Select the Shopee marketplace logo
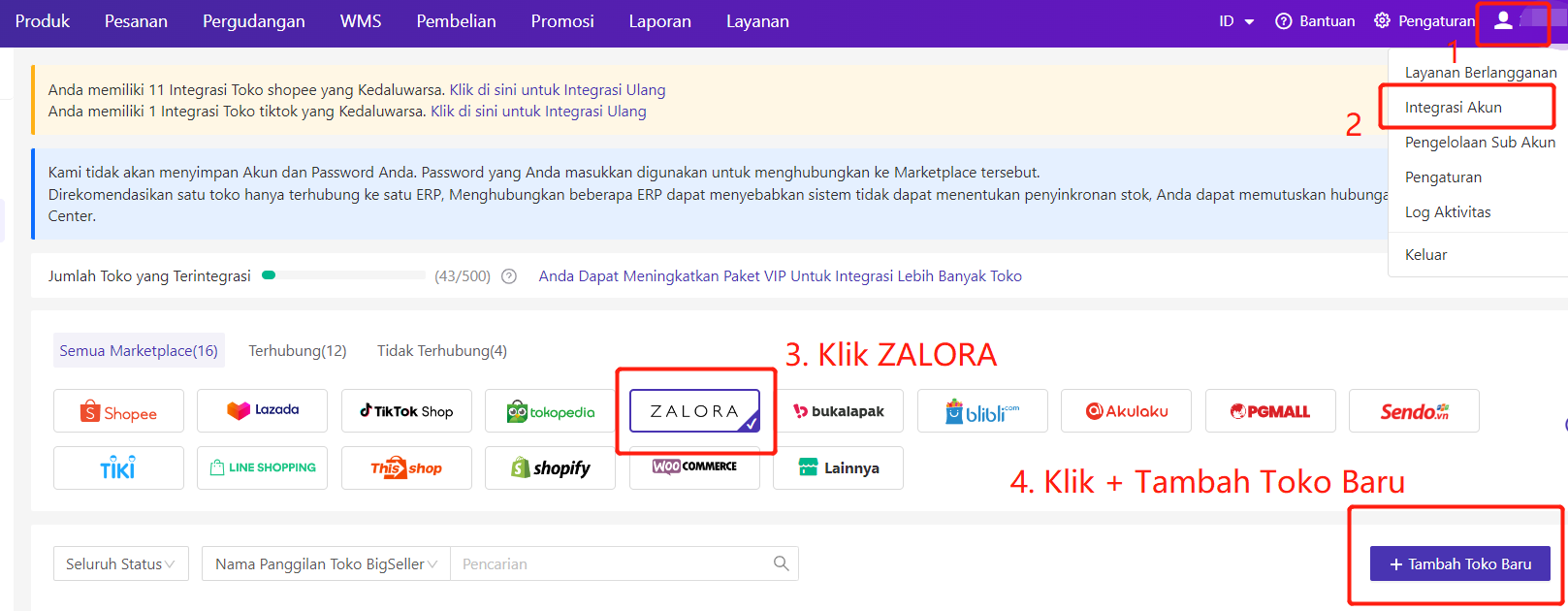Screen dimensions: 1568x611 [x=118, y=411]
